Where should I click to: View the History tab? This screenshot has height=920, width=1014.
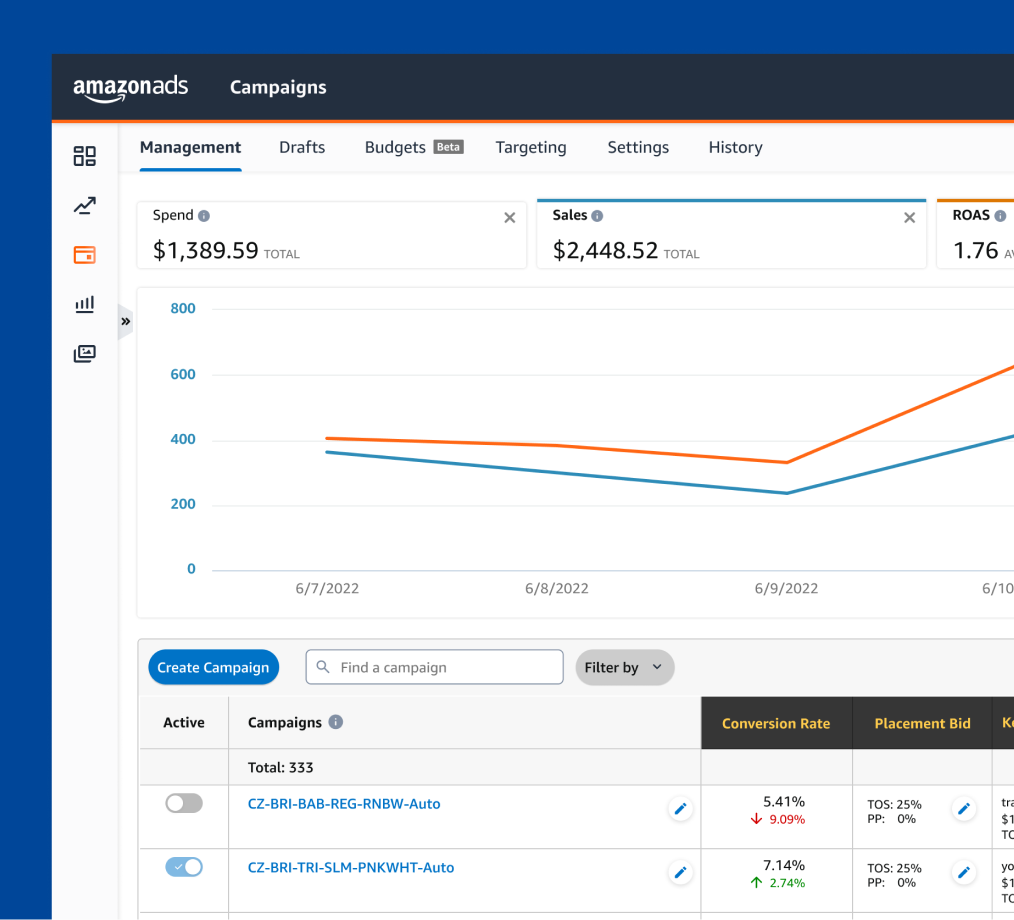tap(735, 147)
